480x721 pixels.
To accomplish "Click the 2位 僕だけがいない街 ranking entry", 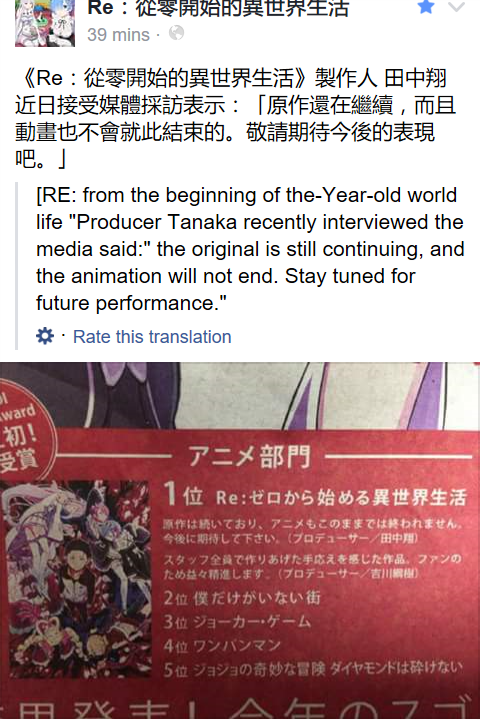I will tap(242, 598).
